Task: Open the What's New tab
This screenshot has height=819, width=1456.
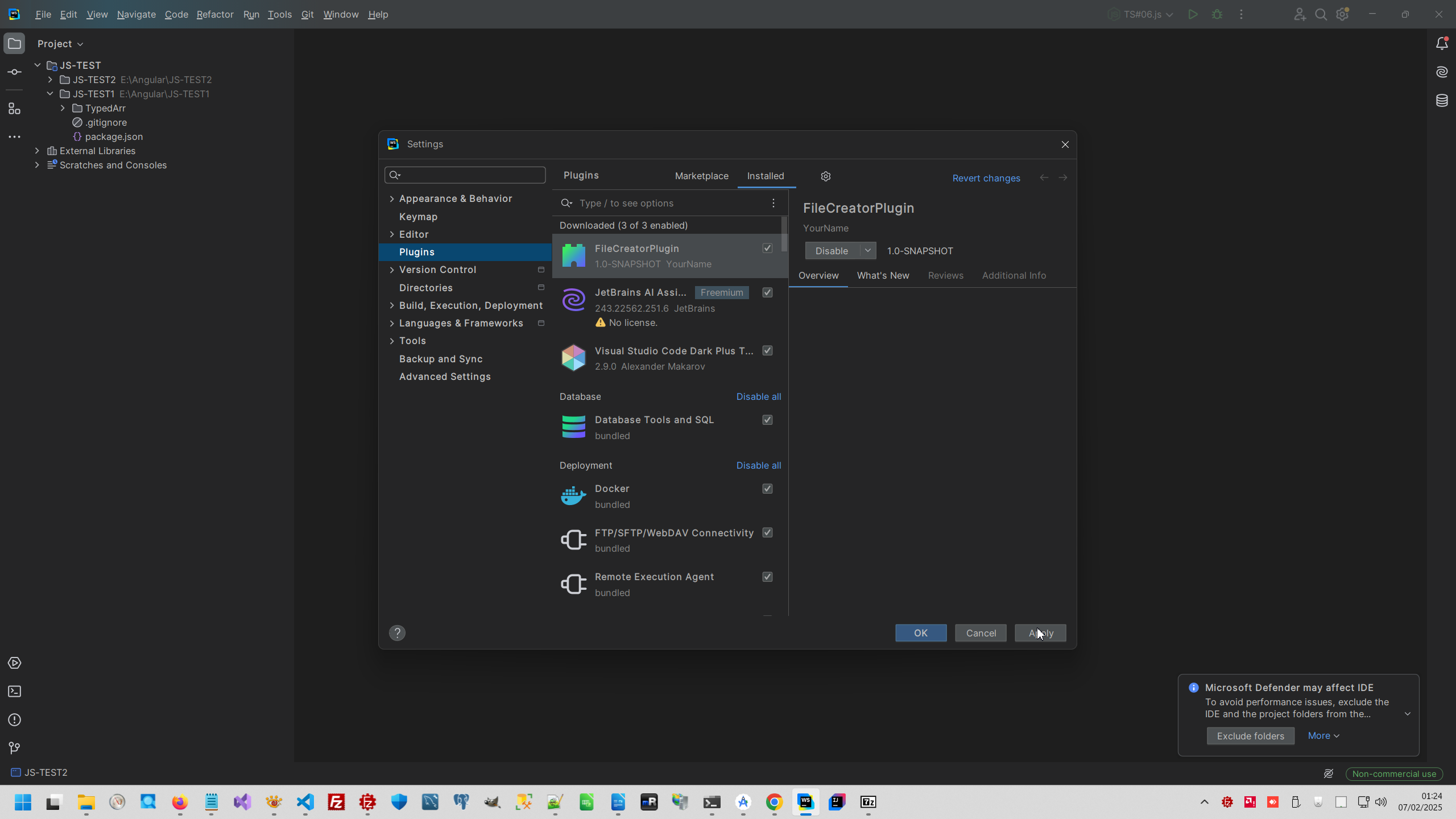Action: tap(883, 275)
